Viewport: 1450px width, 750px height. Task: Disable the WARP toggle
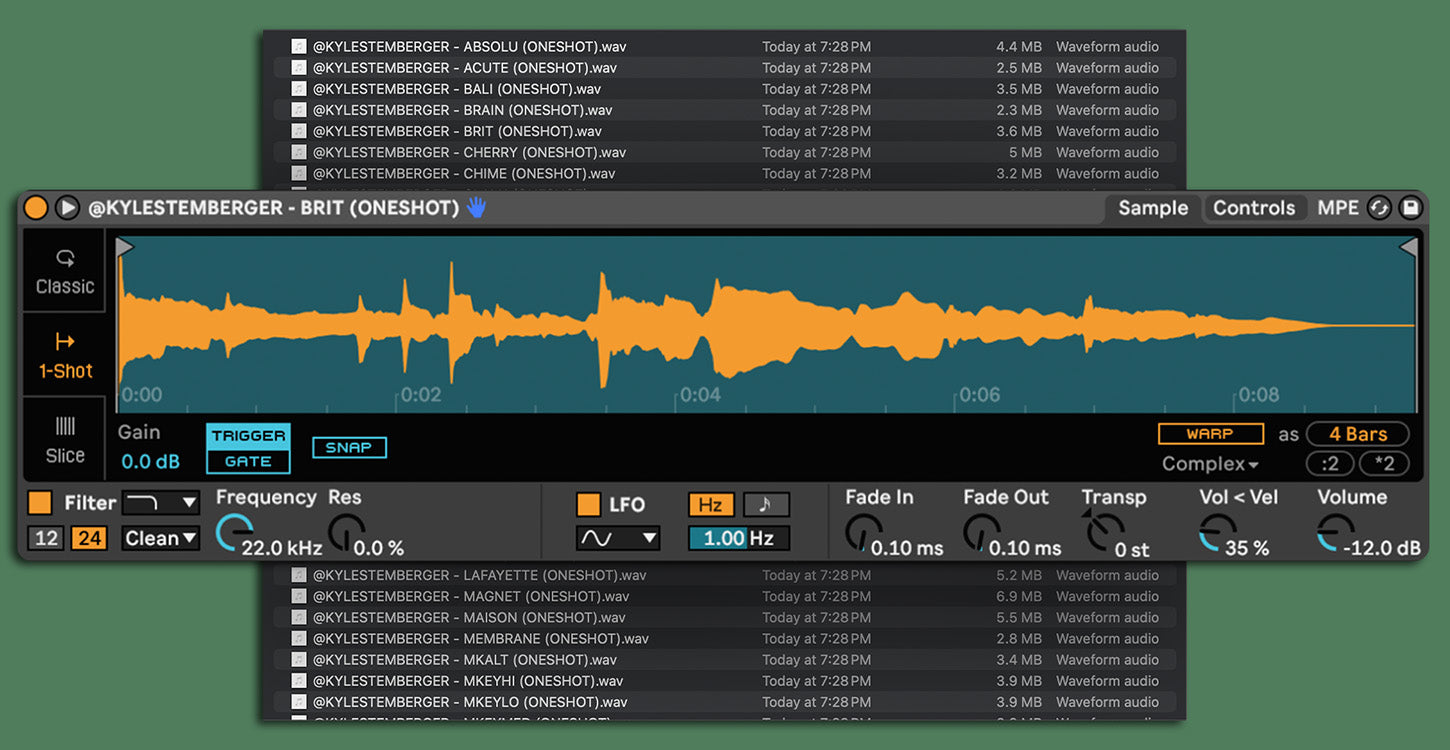pos(1210,434)
